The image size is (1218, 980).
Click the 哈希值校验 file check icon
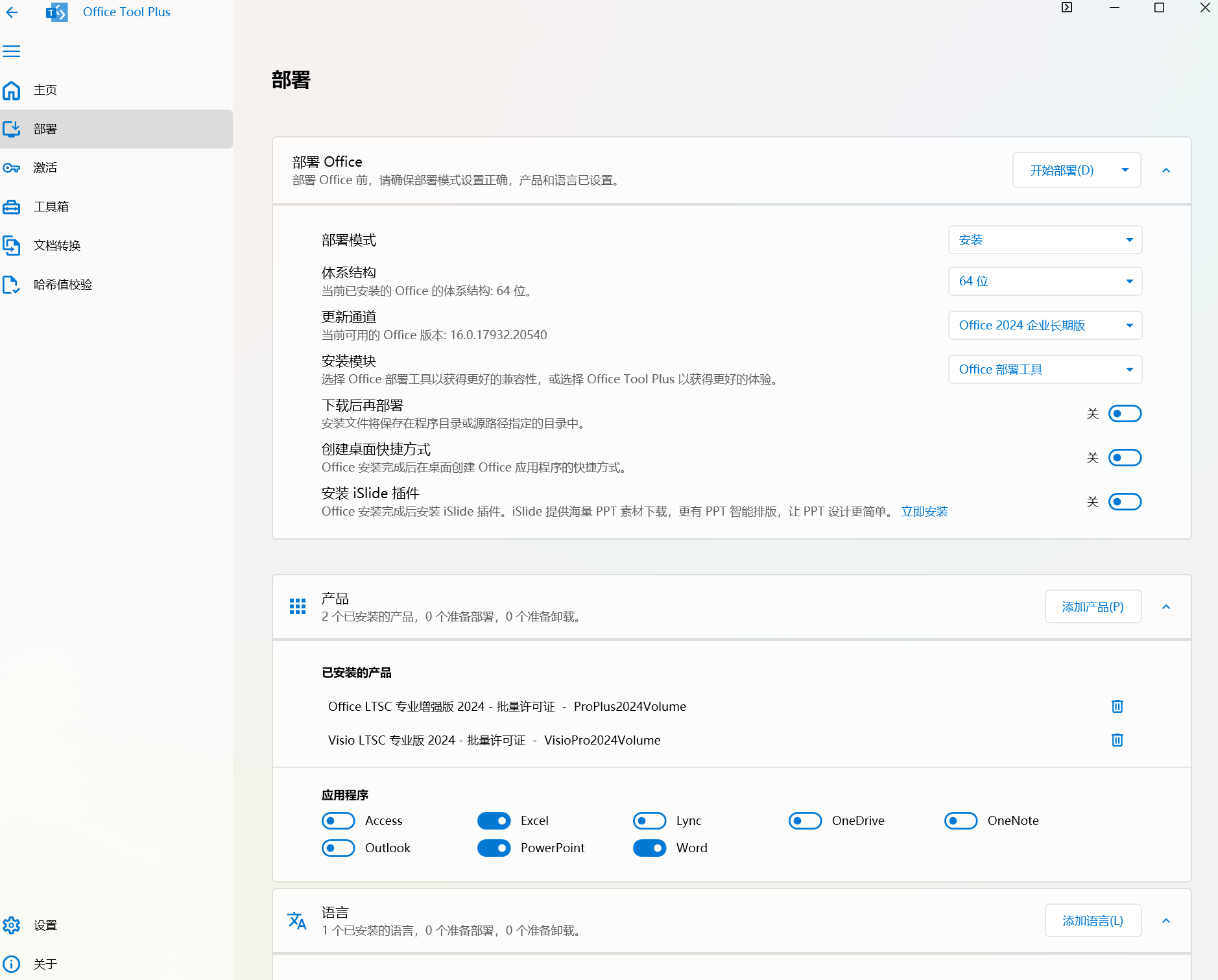pos(12,285)
